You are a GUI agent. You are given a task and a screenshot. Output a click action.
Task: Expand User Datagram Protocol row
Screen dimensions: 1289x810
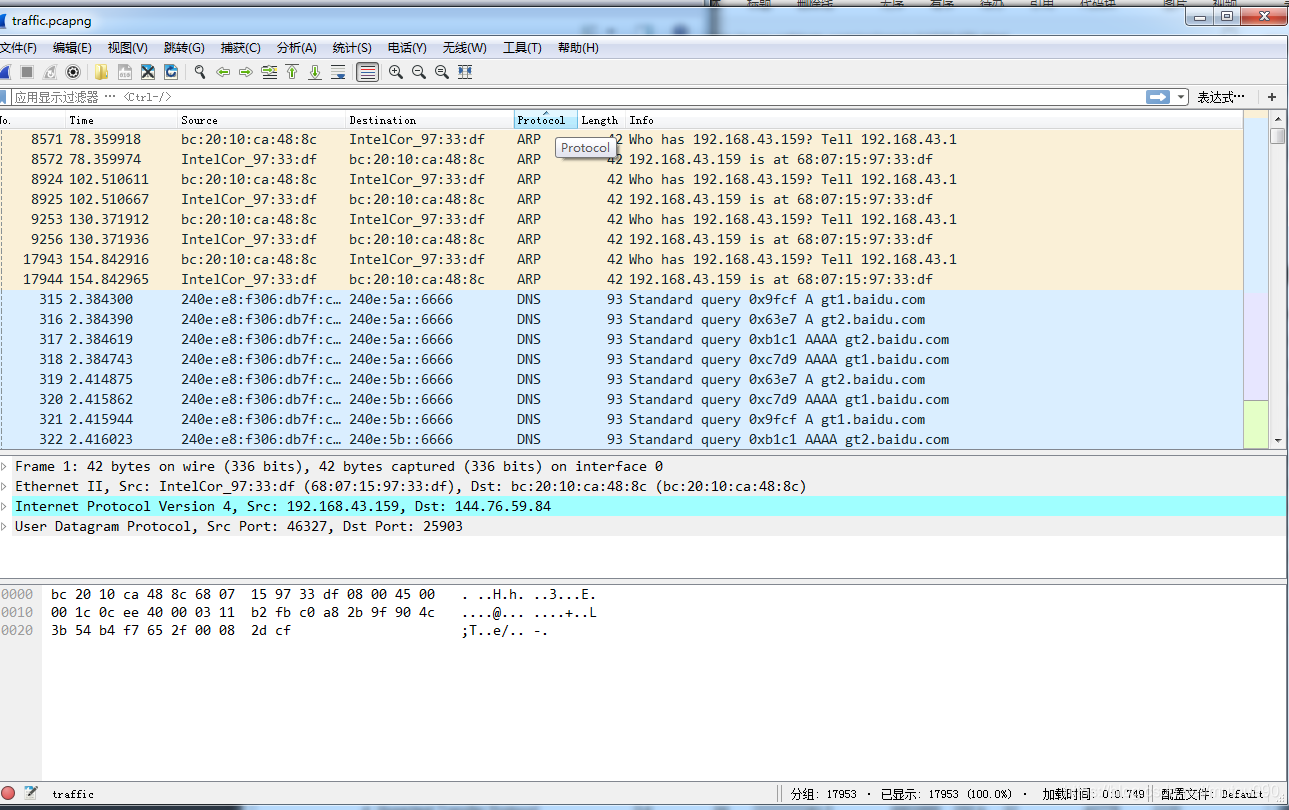pyautogui.click(x=5, y=526)
